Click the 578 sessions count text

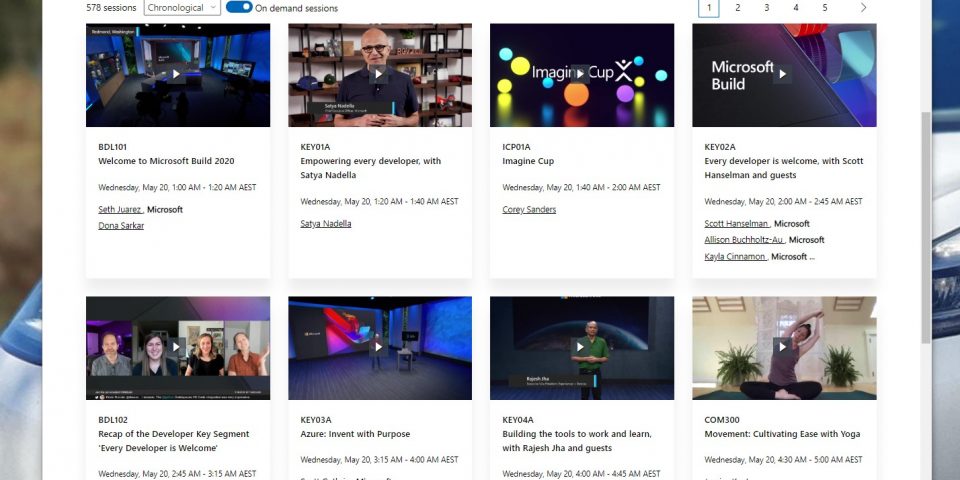tap(111, 8)
